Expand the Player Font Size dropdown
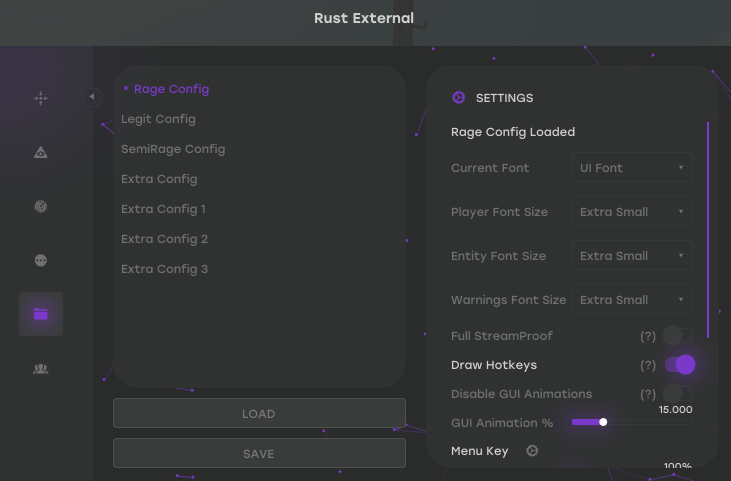Image resolution: width=731 pixels, height=481 pixels. pyautogui.click(x=632, y=212)
